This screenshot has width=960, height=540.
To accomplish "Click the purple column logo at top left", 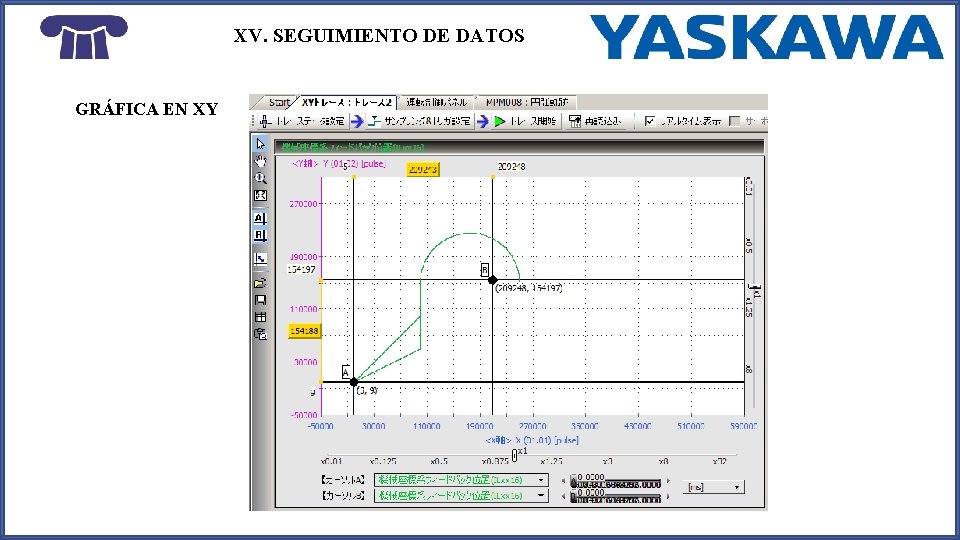I will coord(84,37).
